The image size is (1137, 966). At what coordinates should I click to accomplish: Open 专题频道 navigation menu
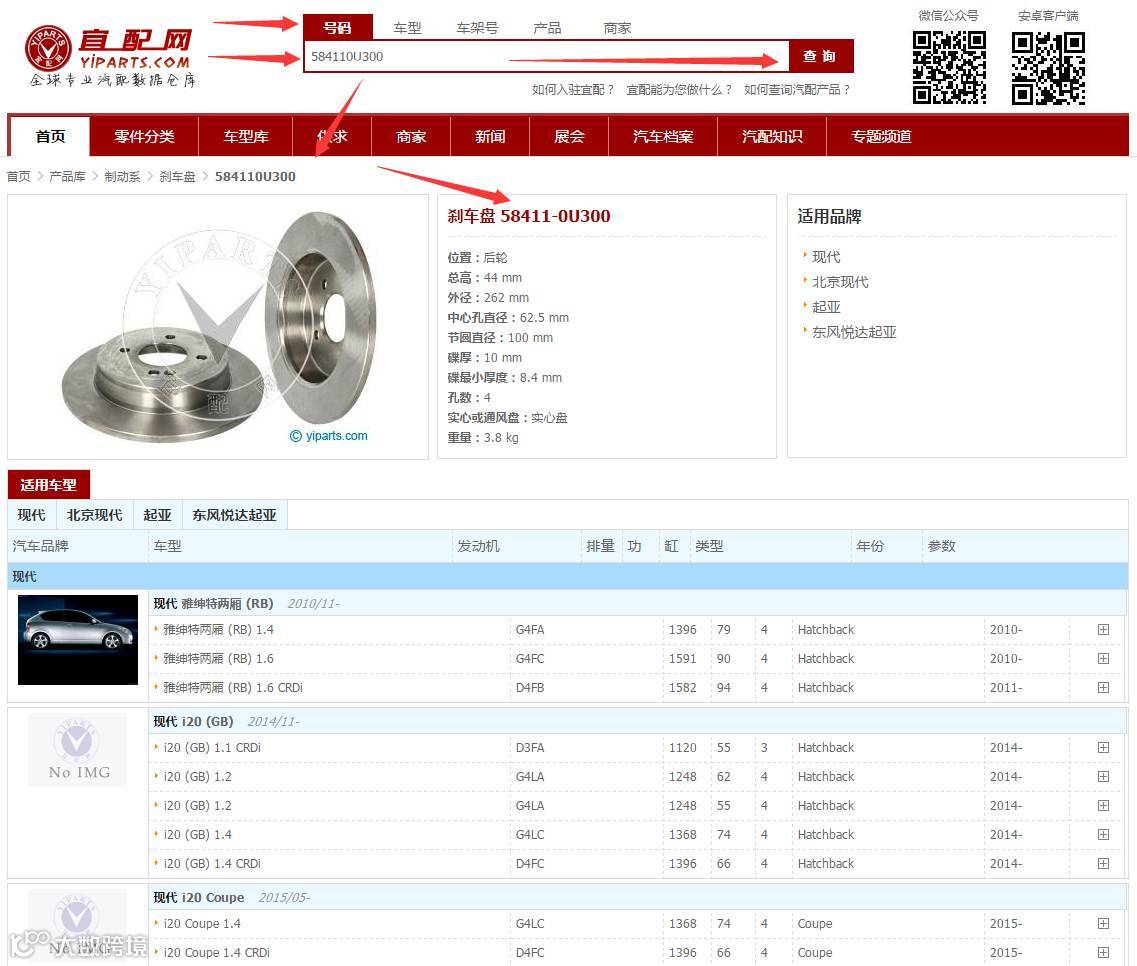881,136
